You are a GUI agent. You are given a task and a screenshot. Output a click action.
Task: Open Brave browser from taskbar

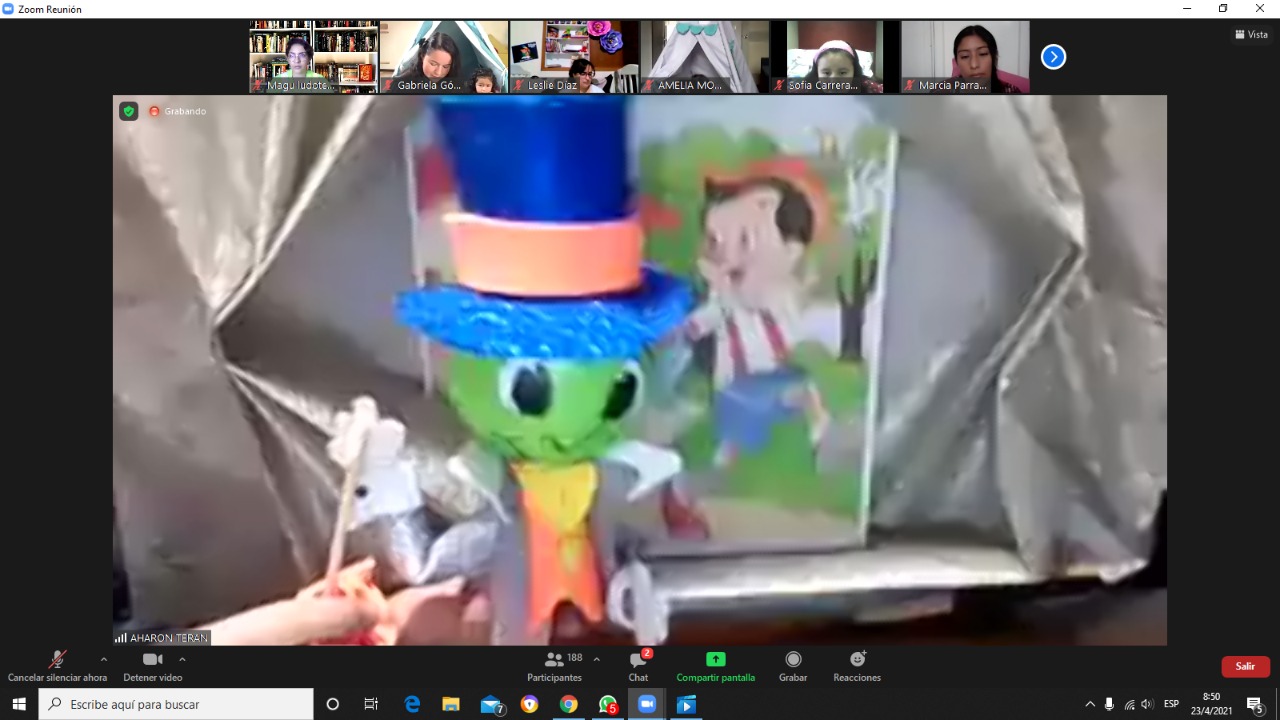(529, 704)
